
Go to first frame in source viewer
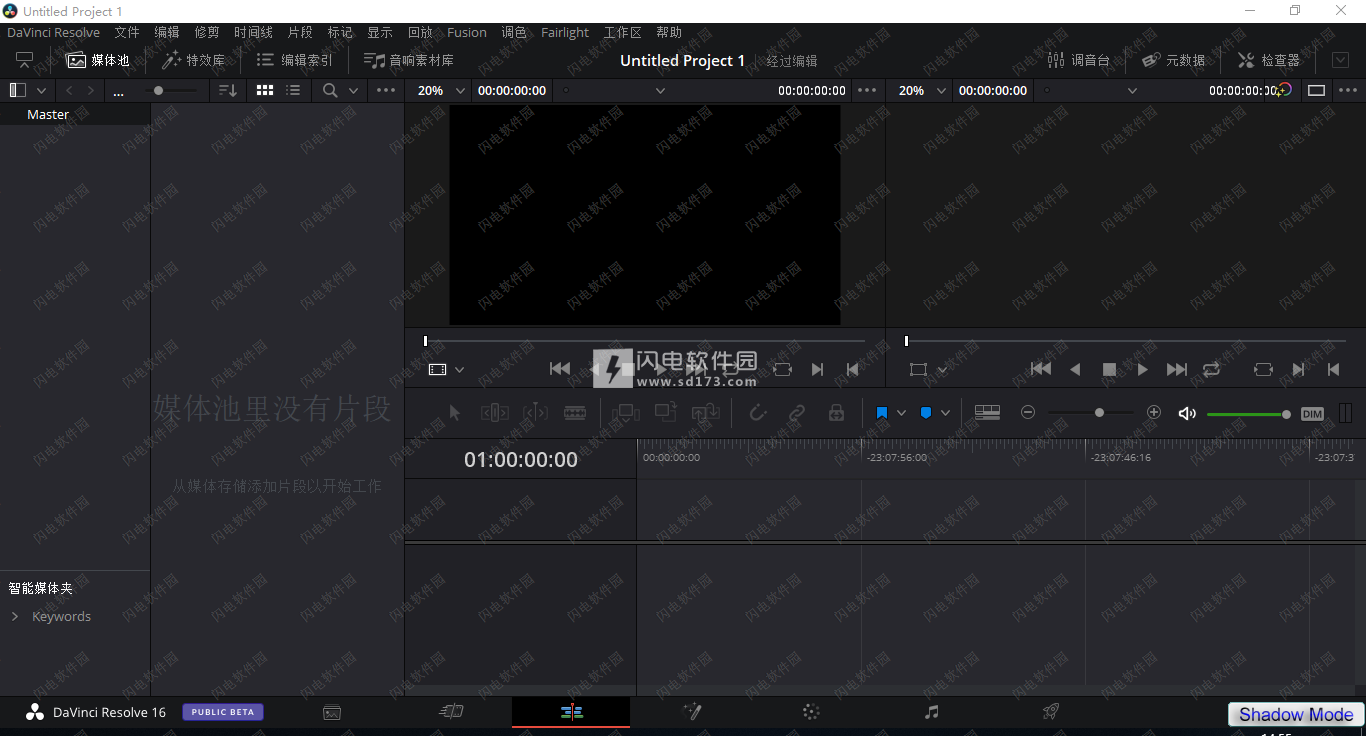click(560, 369)
